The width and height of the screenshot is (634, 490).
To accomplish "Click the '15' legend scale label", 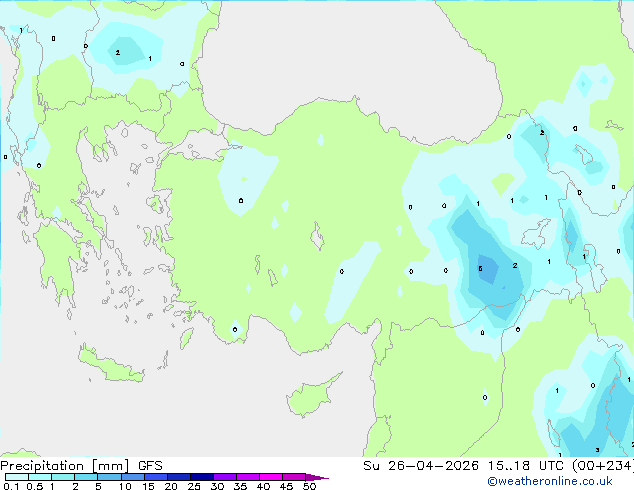I will 148,486.
